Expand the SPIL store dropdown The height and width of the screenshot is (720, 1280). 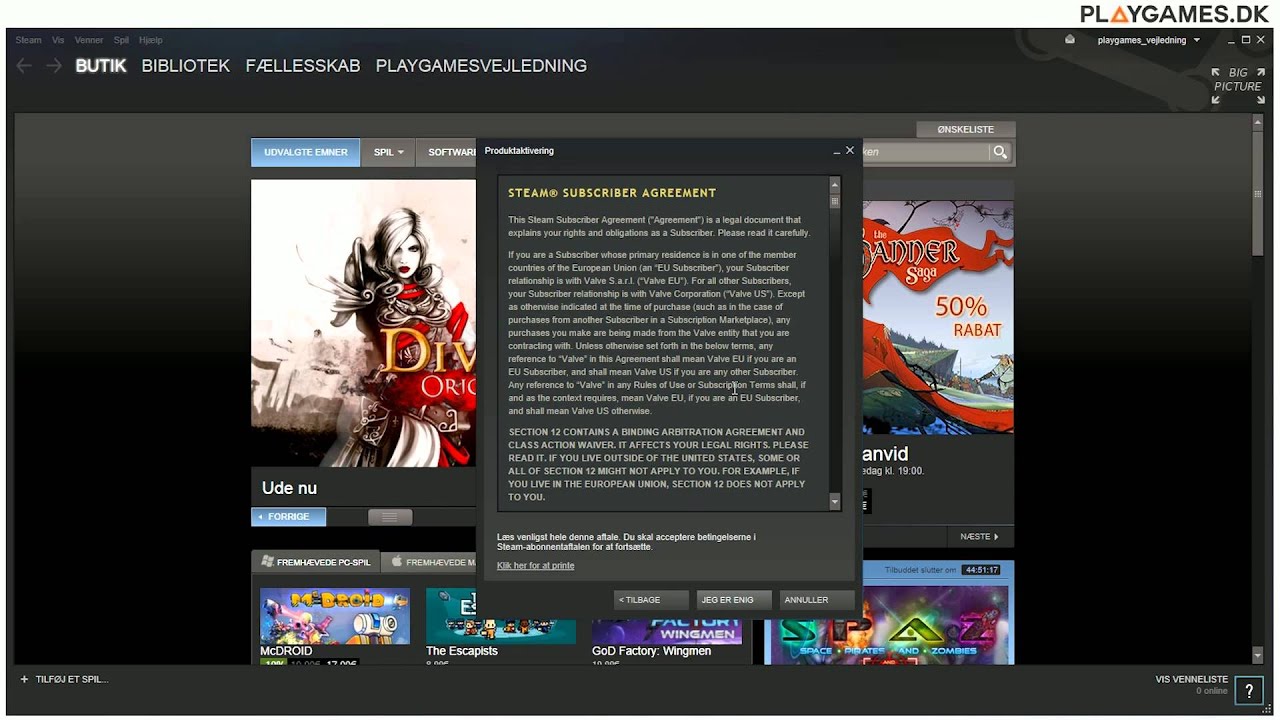(x=388, y=152)
